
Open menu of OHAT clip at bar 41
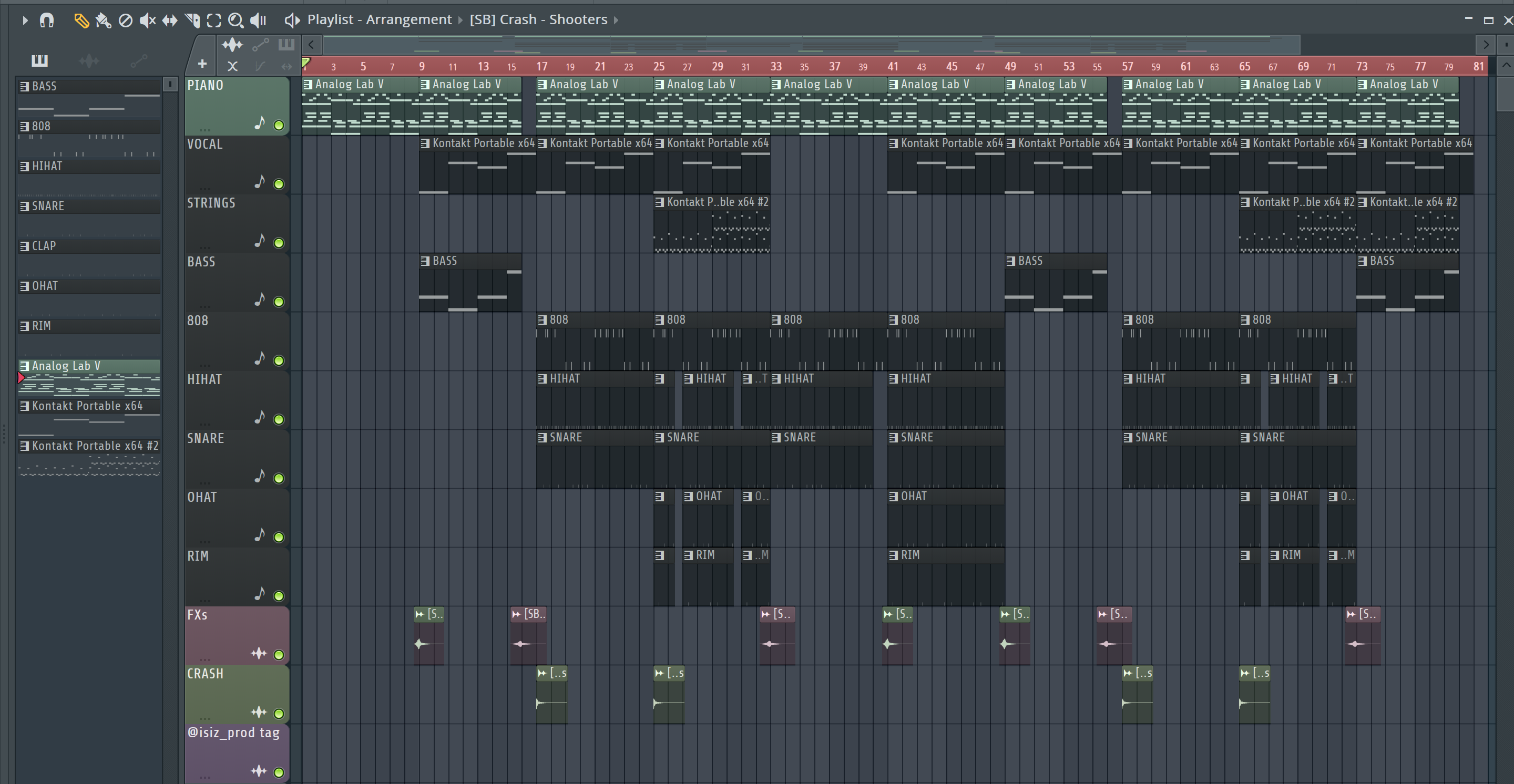point(893,496)
